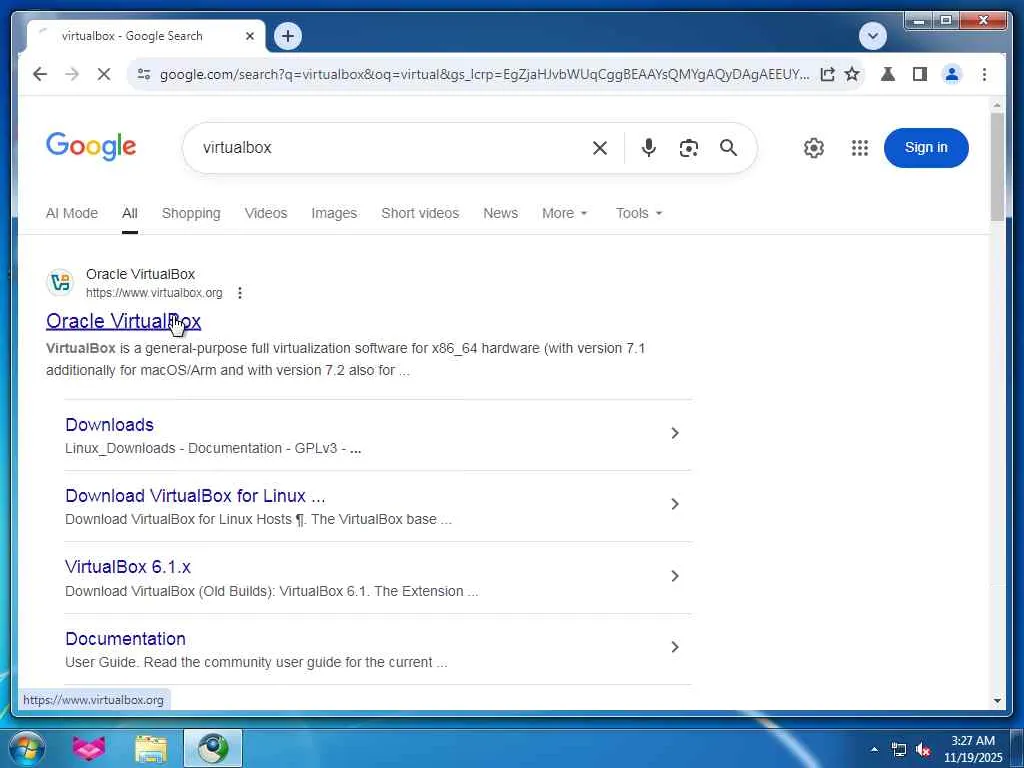Open Google quick settings gear
The image size is (1024, 768).
coord(813,148)
